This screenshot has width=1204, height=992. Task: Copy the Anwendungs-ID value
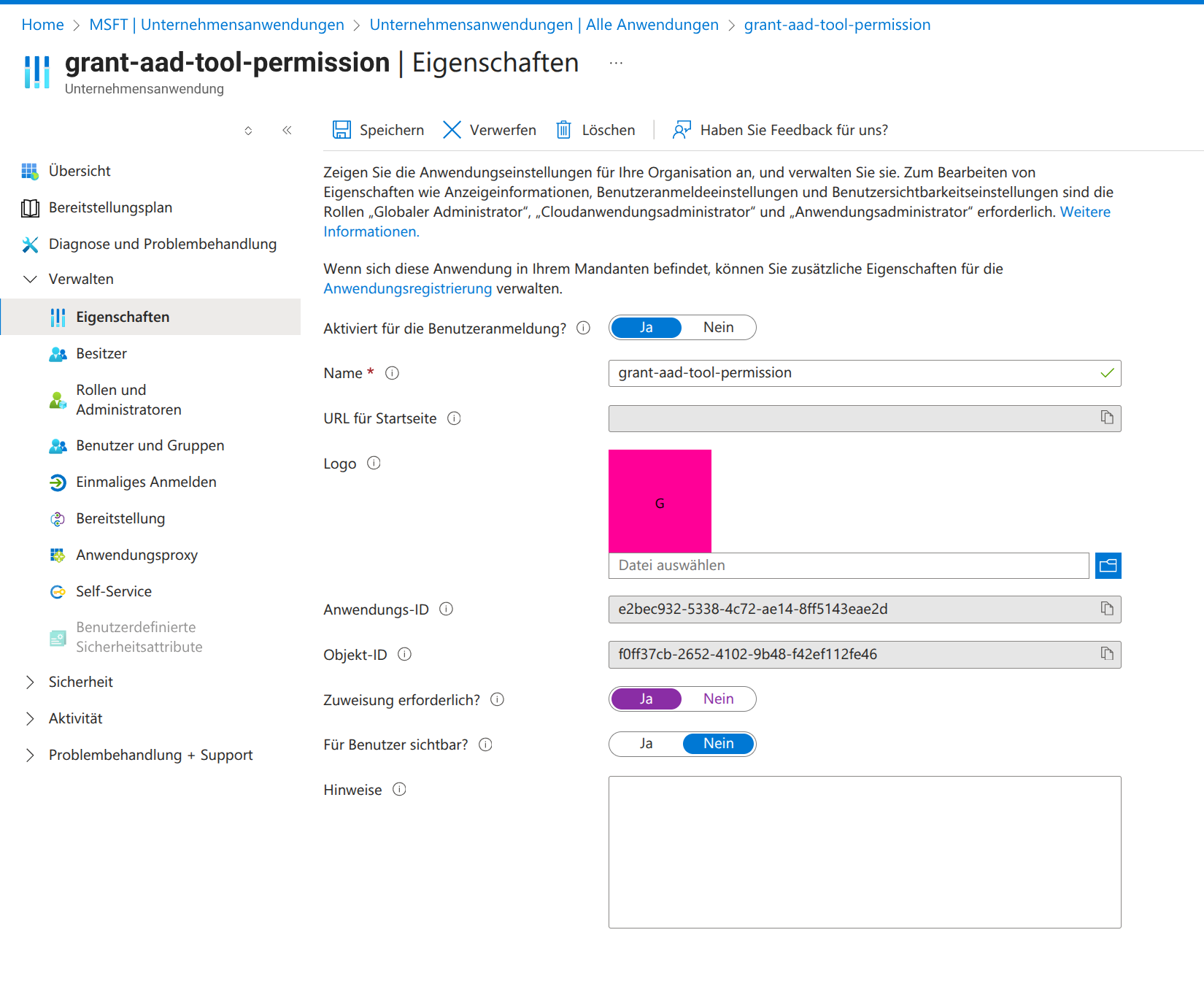[1107, 609]
